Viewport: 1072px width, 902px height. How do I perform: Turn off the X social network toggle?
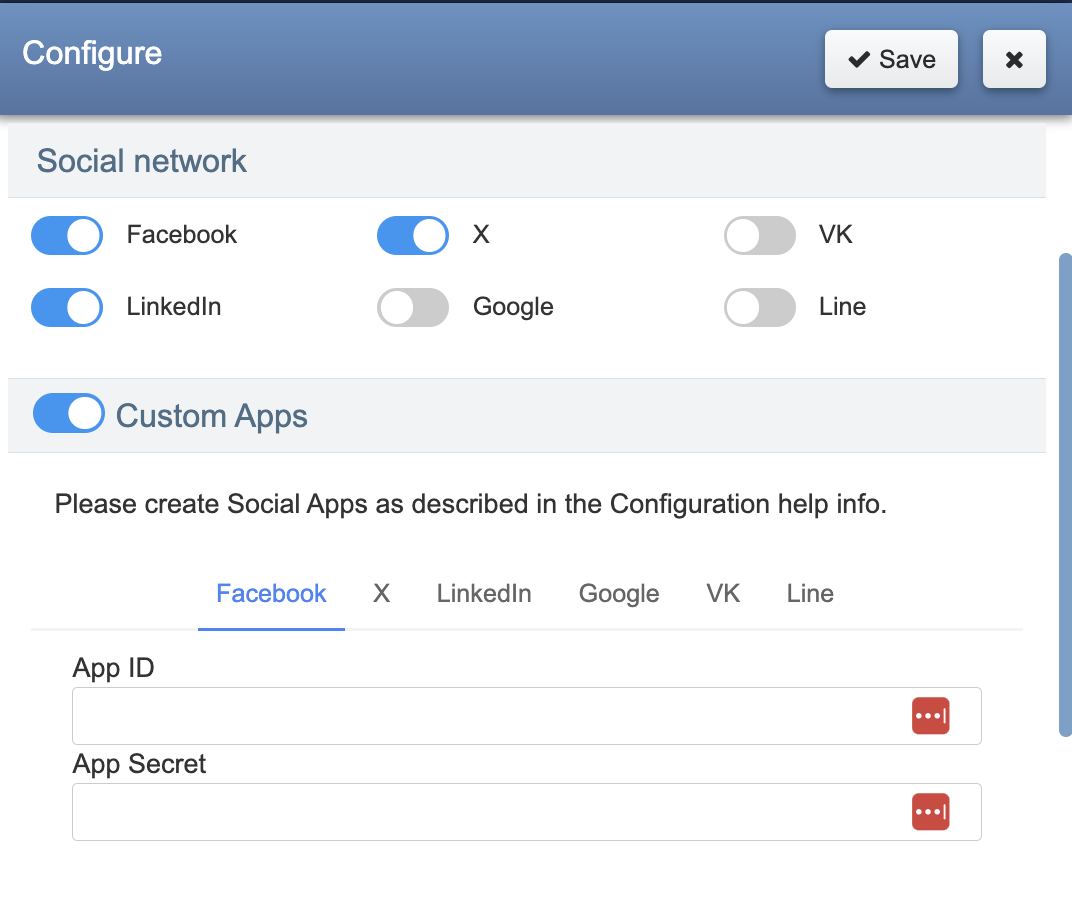(412, 236)
